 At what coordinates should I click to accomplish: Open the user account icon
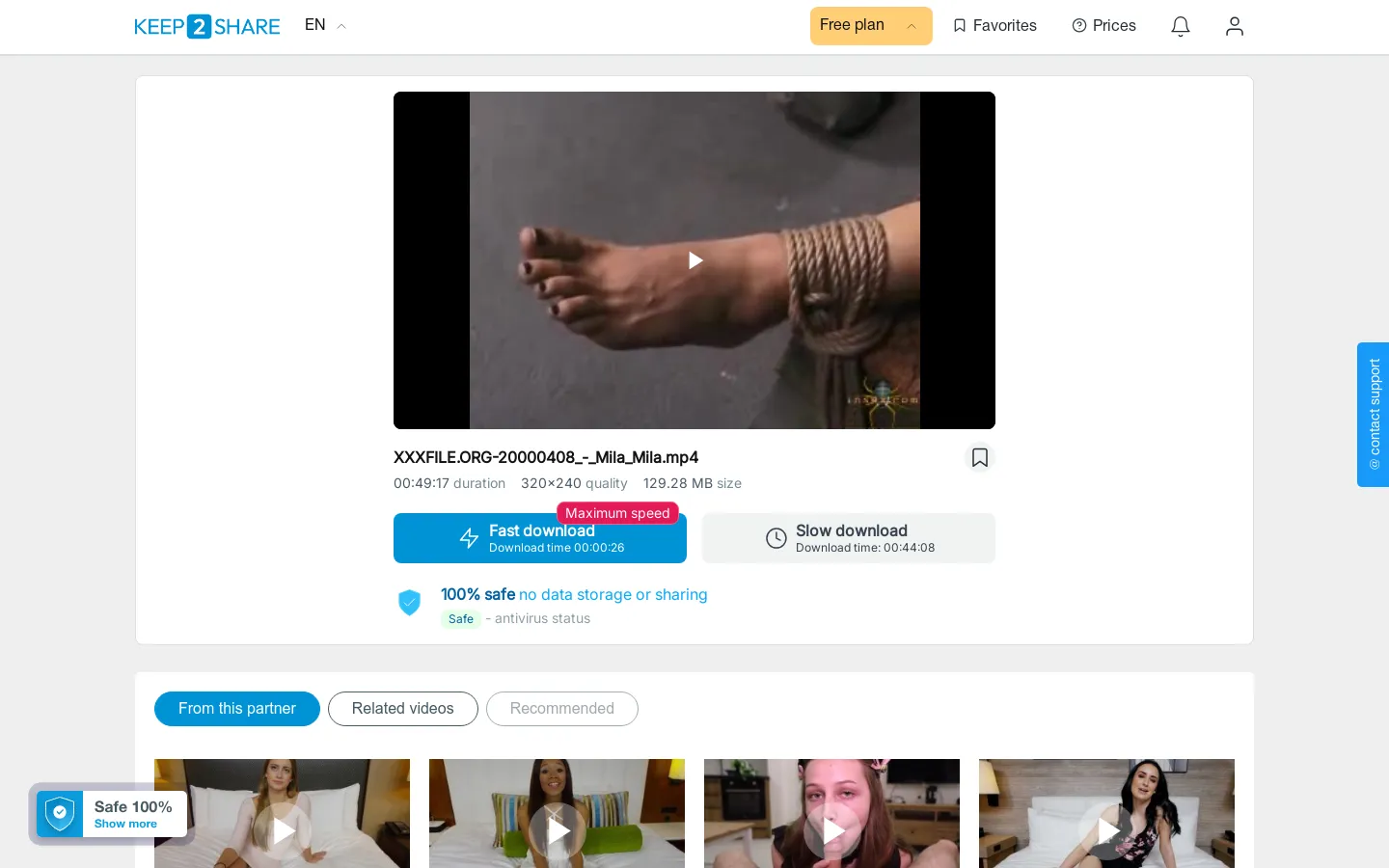click(x=1235, y=26)
